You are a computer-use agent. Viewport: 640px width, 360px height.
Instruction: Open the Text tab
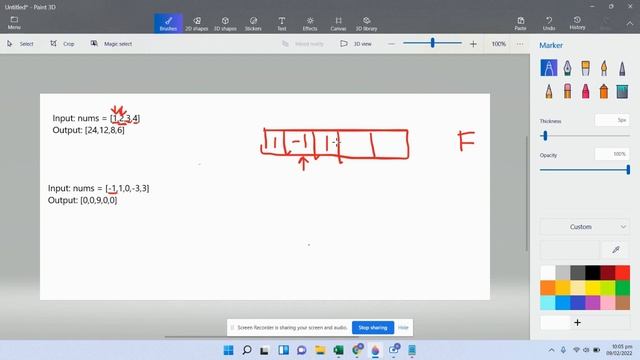[282, 23]
